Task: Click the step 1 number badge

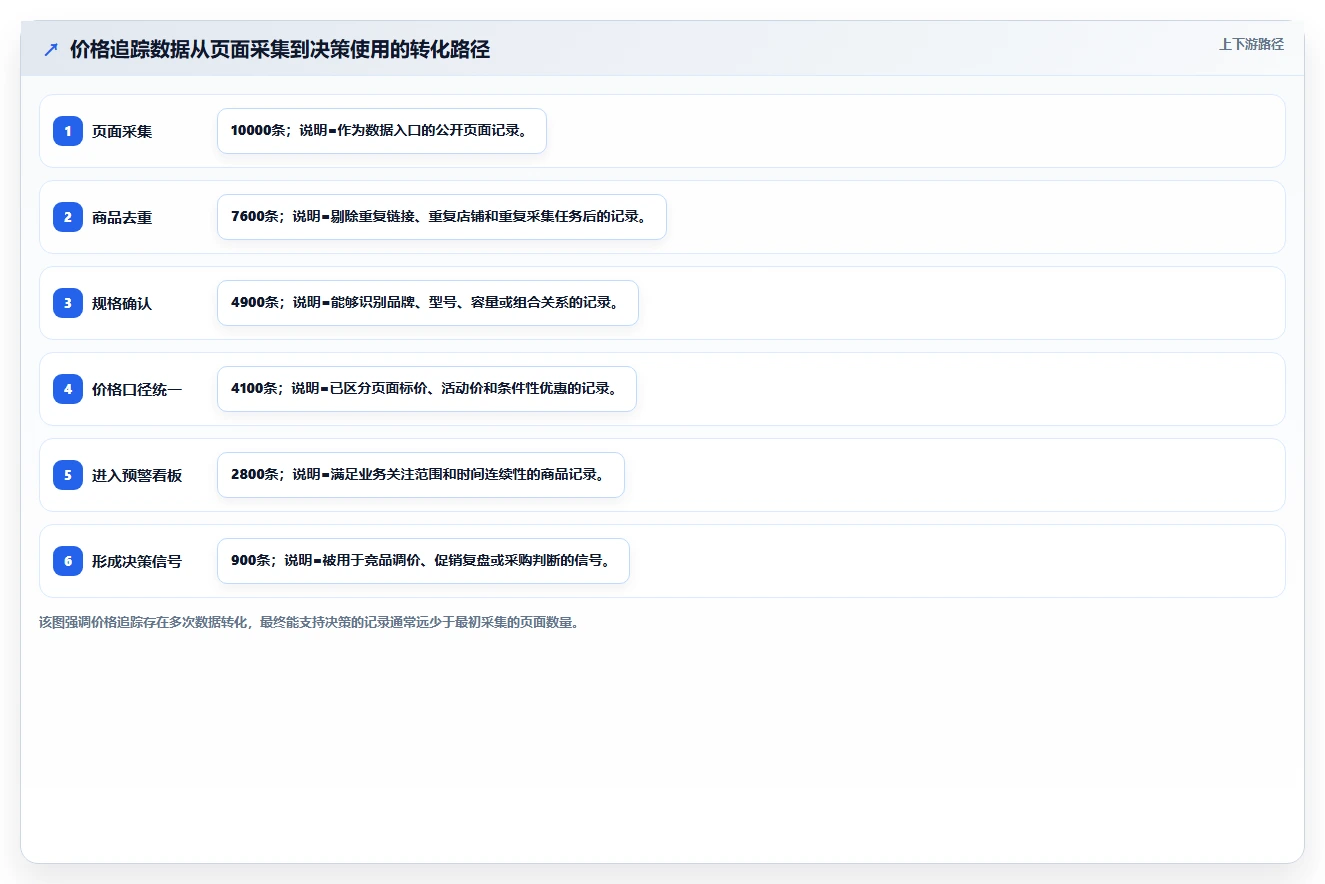Action: (68, 131)
